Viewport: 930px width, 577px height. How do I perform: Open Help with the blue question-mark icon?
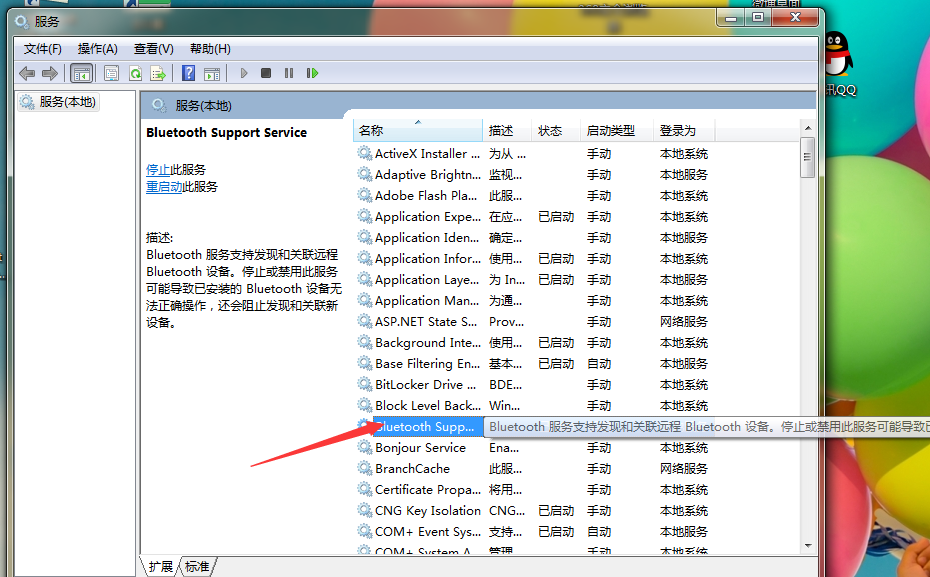188,73
